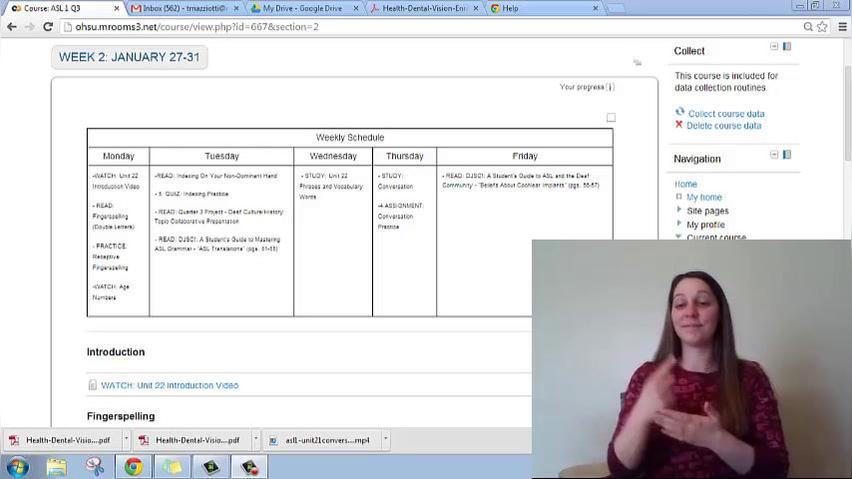Open first Health-Dental-Visio...pdf download

[64, 440]
